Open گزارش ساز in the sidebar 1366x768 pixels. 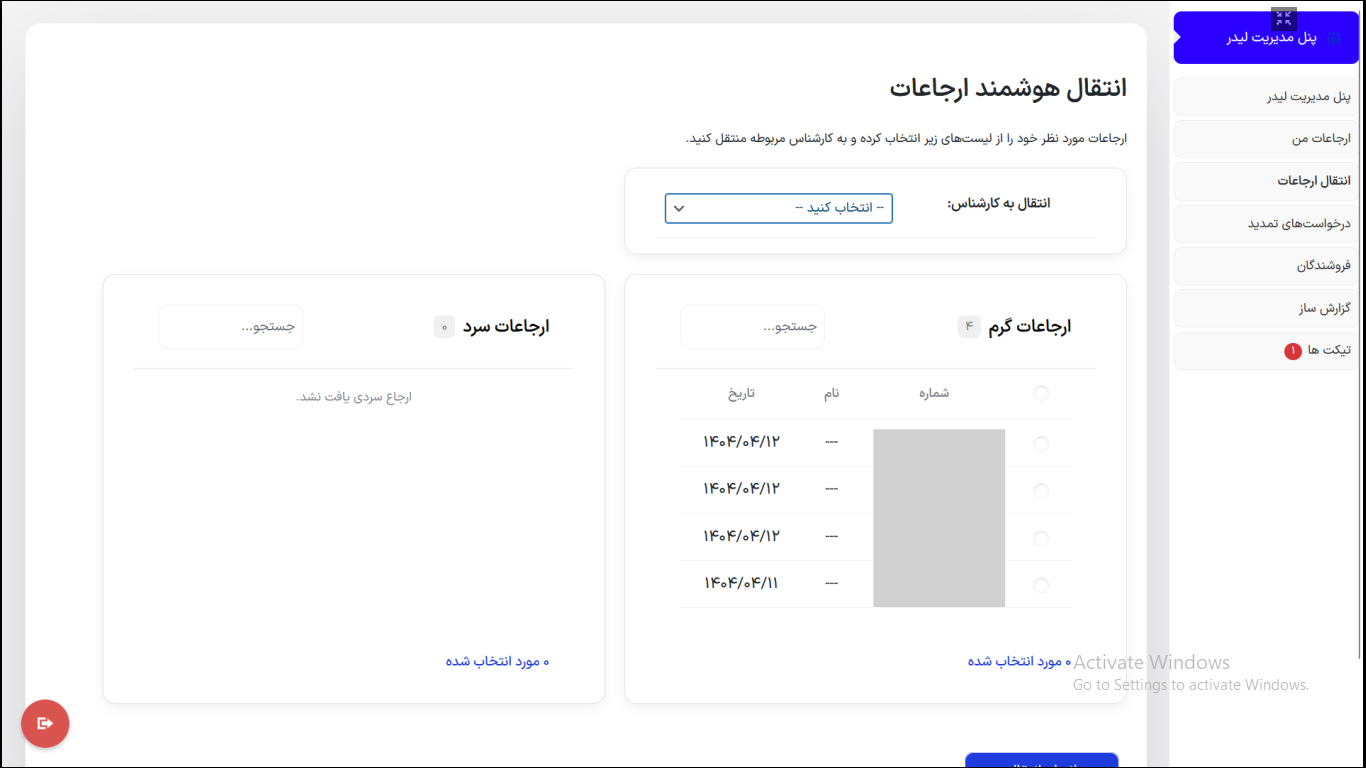(x=1265, y=309)
